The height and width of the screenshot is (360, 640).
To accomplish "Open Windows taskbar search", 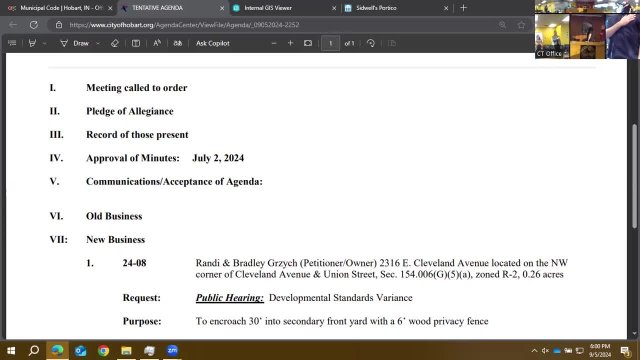I will (34, 351).
